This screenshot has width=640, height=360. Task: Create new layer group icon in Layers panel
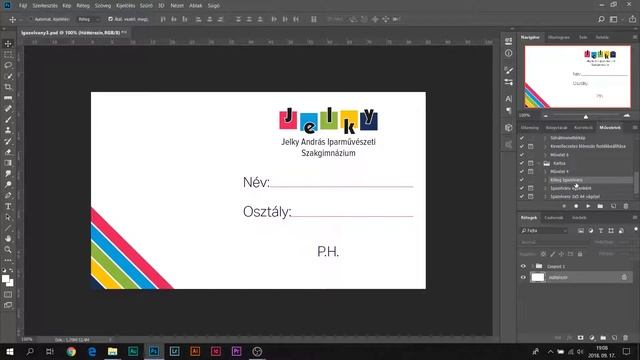tap(603, 338)
